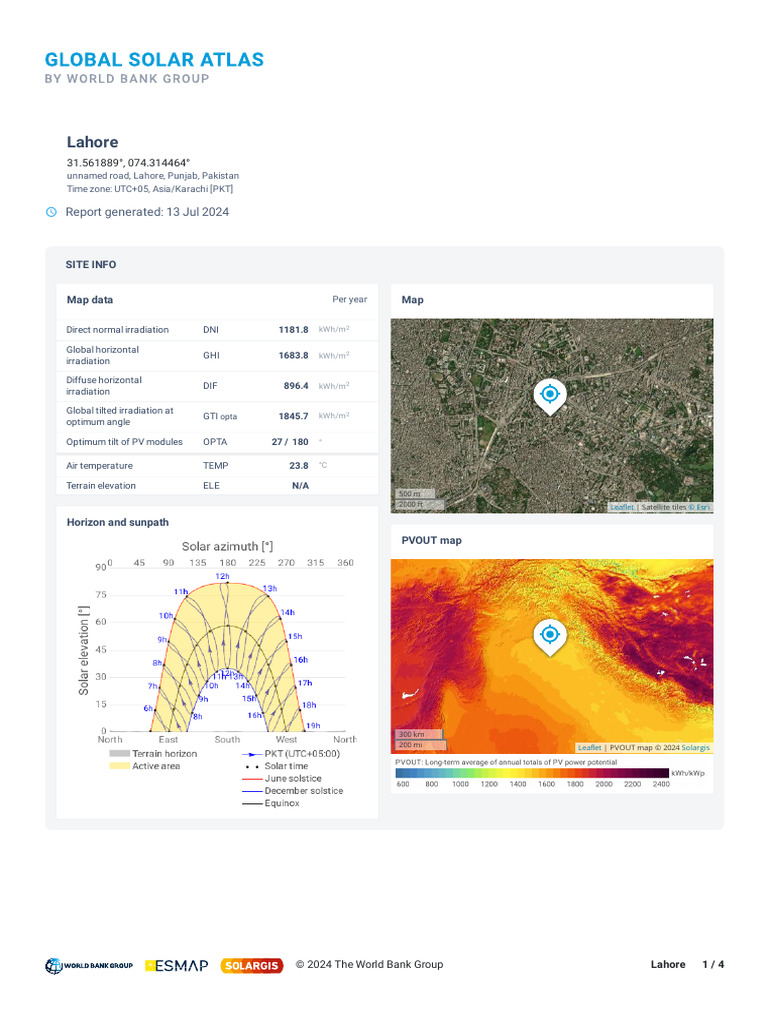768x1024 pixels.
Task: Click 'Optimum tilt of PV modules' label
Action: (x=124, y=442)
